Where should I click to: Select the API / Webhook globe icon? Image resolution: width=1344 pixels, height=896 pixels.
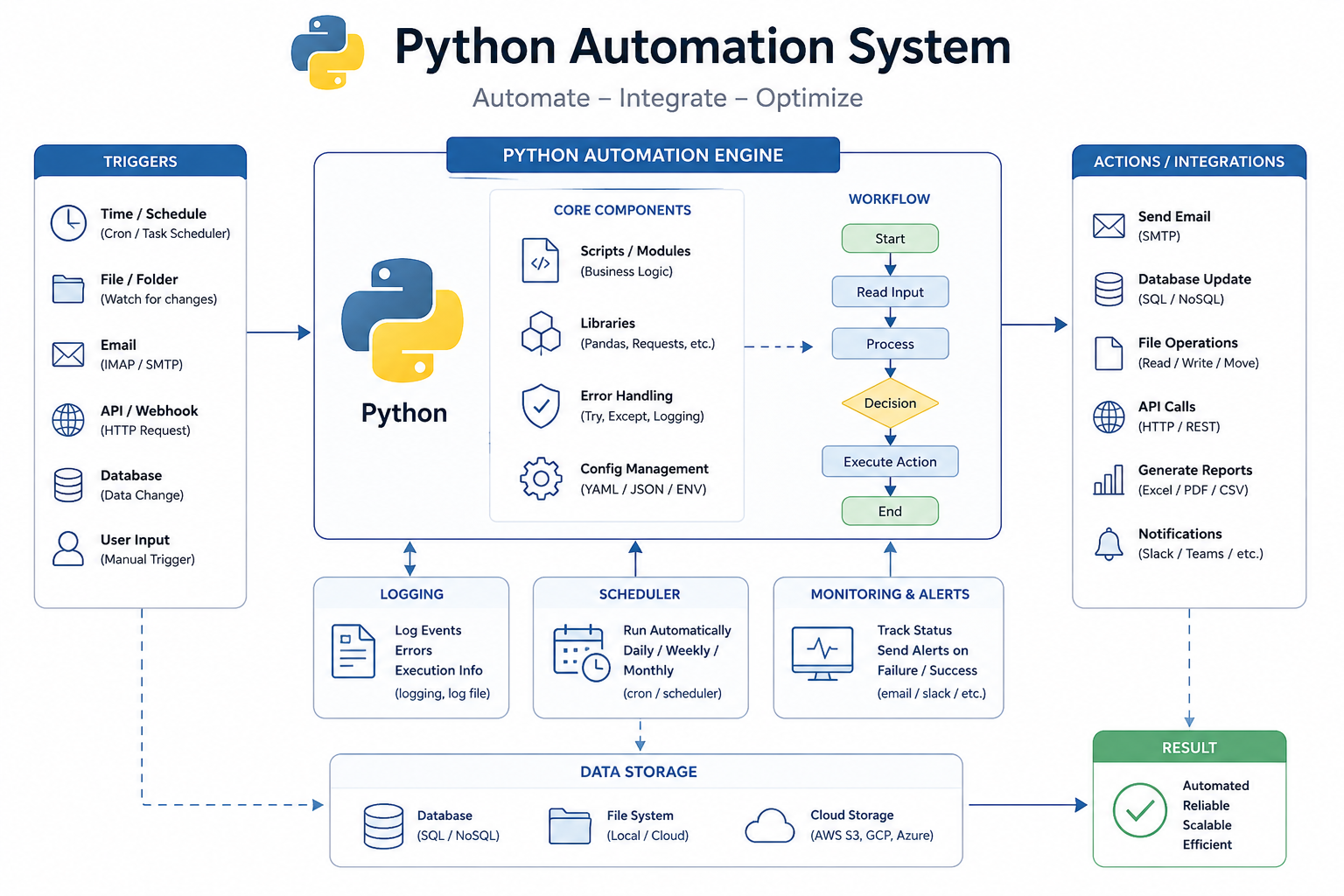68,420
